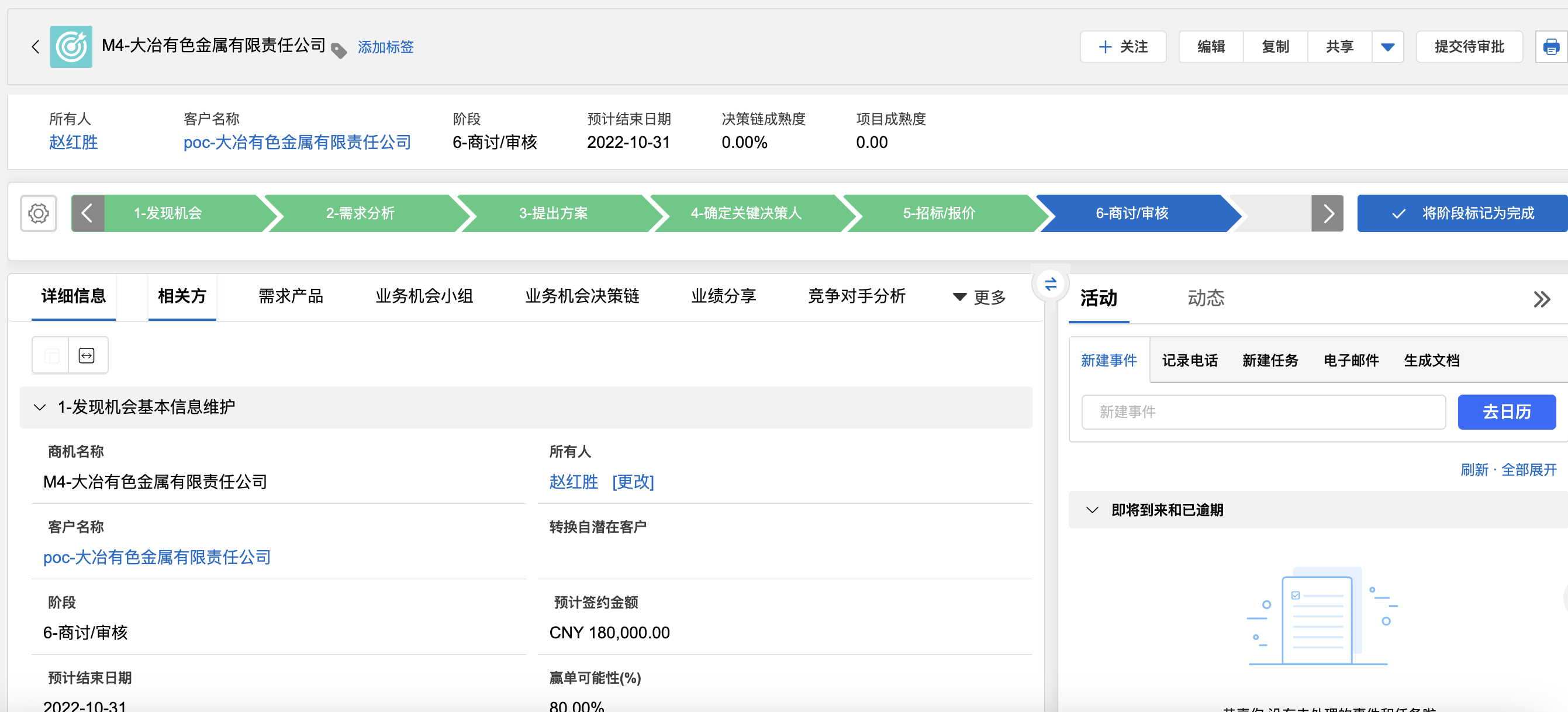Click the print icon in header
Viewport: 1568px width, 712px height.
(x=1550, y=47)
